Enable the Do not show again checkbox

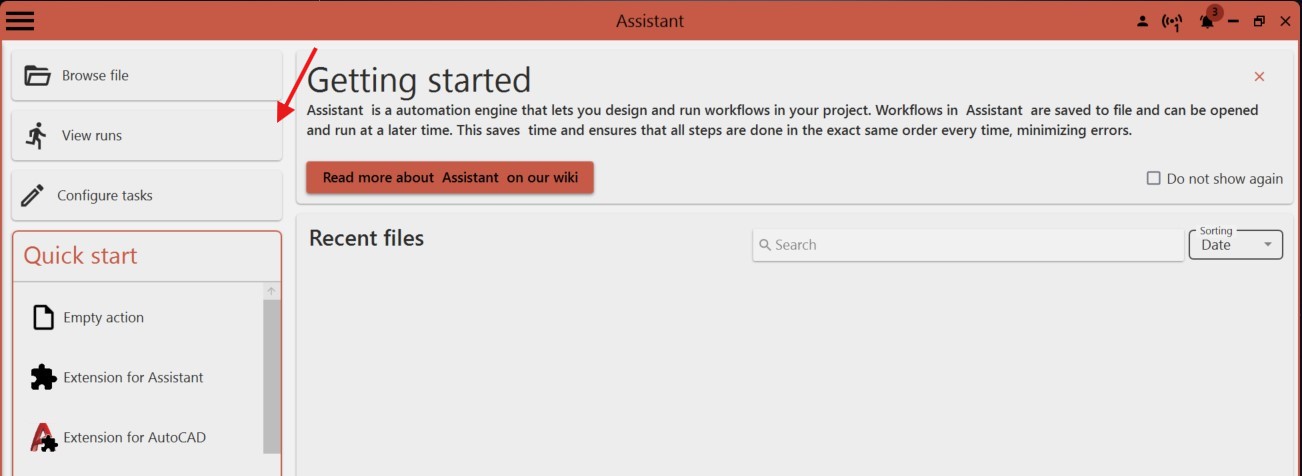(1154, 179)
